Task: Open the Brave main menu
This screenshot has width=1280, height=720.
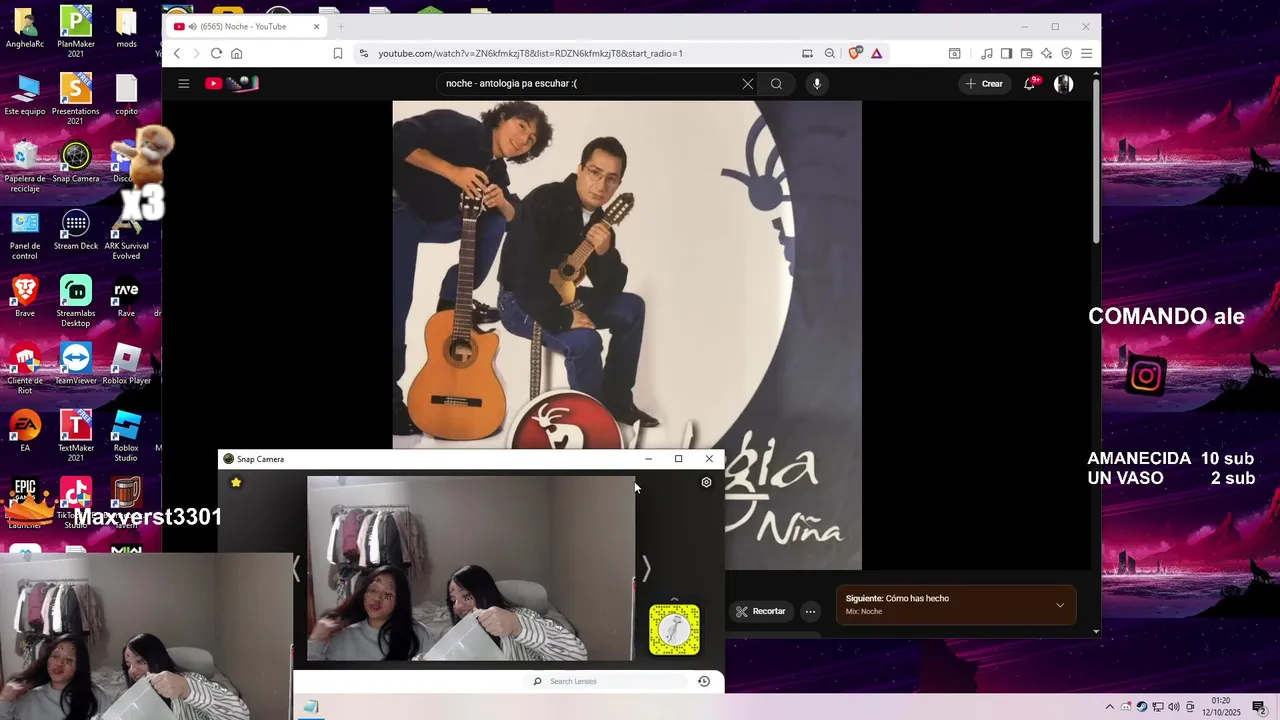Action: pyautogui.click(x=1086, y=53)
